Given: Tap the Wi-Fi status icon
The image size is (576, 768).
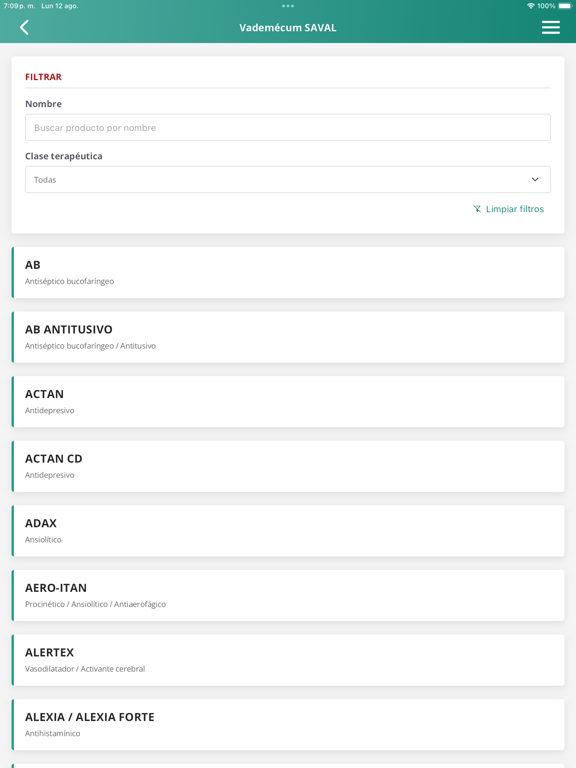Looking at the screenshot, I should [x=530, y=6].
